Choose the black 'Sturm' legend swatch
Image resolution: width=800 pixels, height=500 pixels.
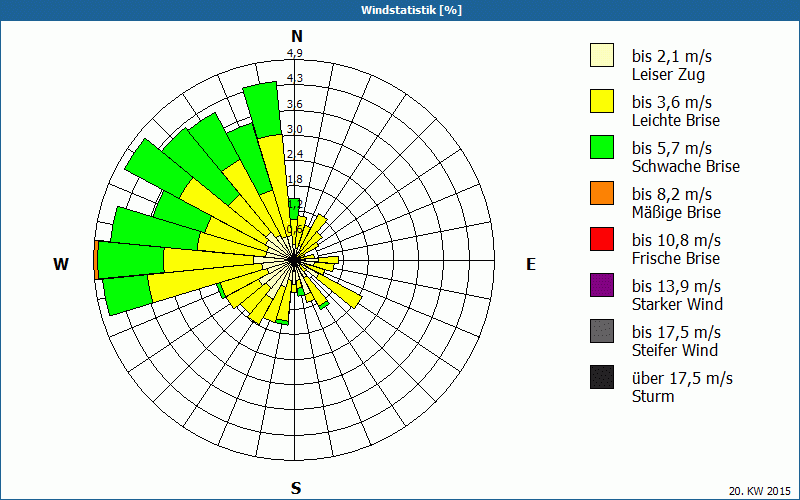tap(601, 377)
